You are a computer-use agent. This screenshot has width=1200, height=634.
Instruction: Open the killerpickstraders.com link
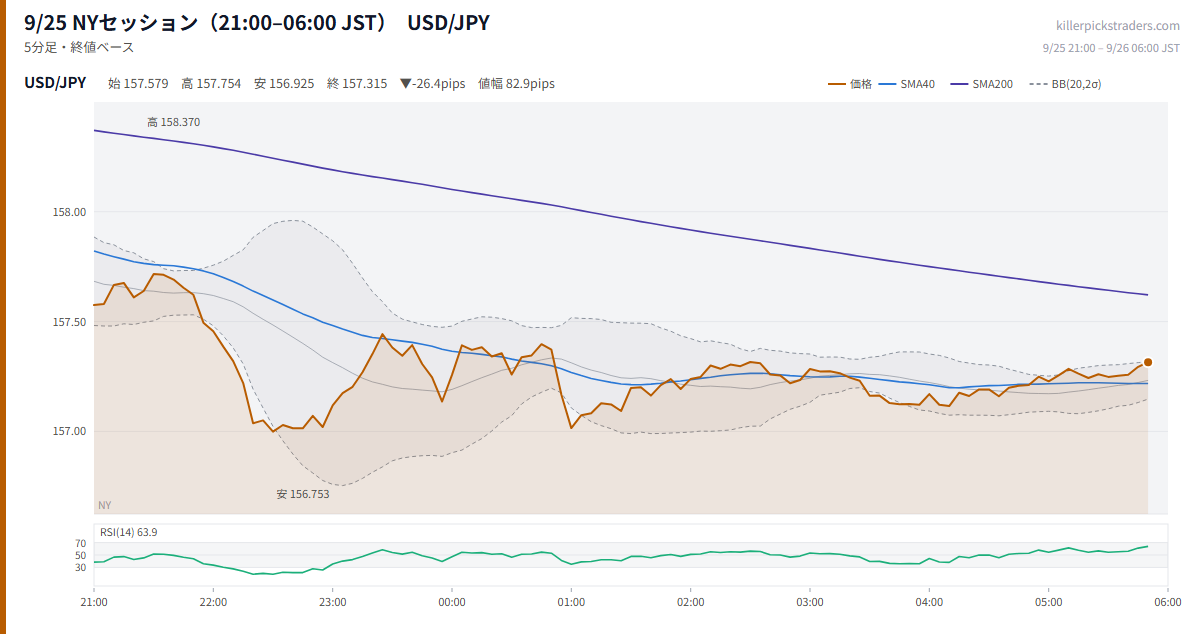(1118, 26)
